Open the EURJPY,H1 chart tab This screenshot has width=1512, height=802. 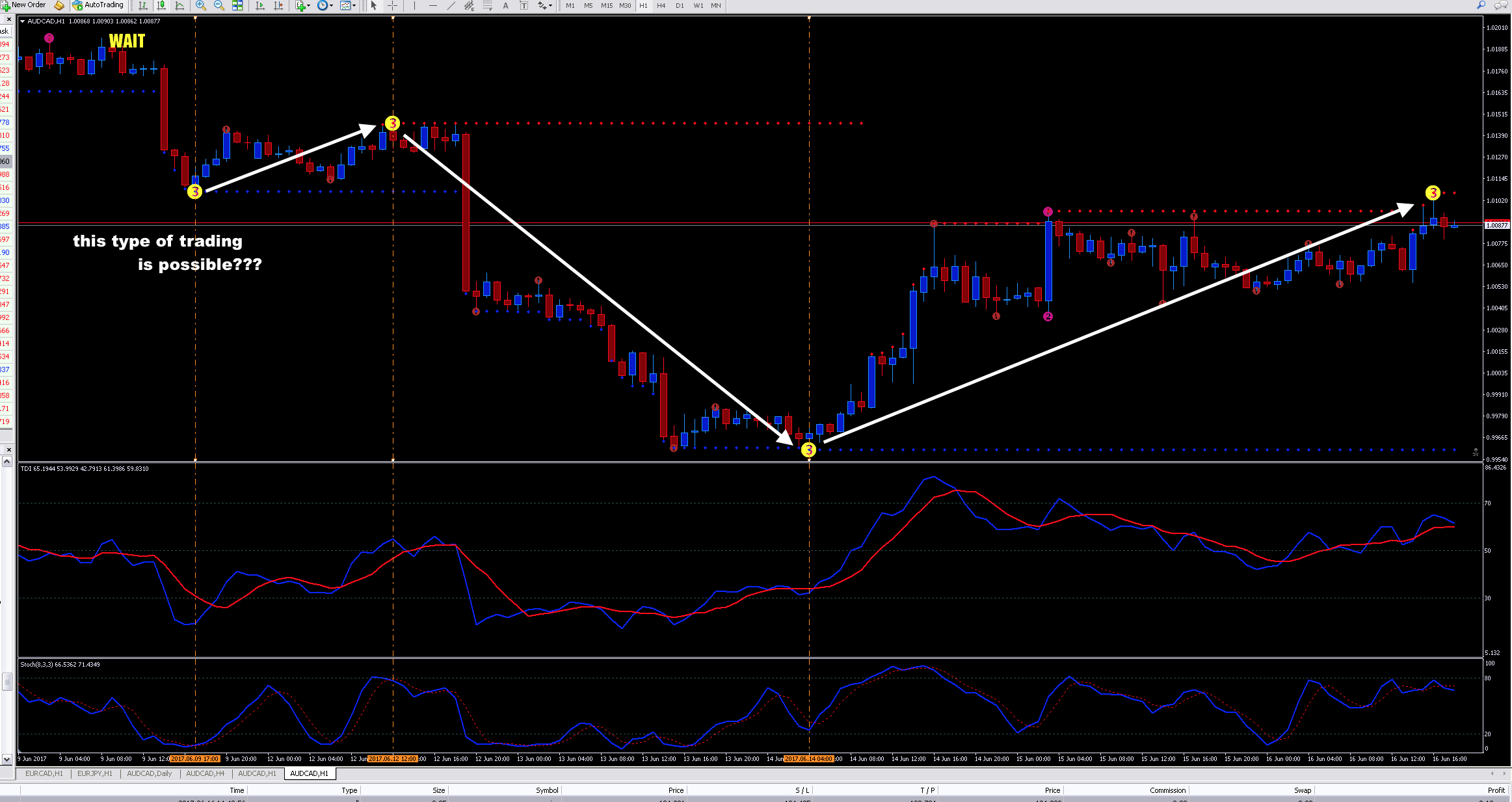click(94, 773)
